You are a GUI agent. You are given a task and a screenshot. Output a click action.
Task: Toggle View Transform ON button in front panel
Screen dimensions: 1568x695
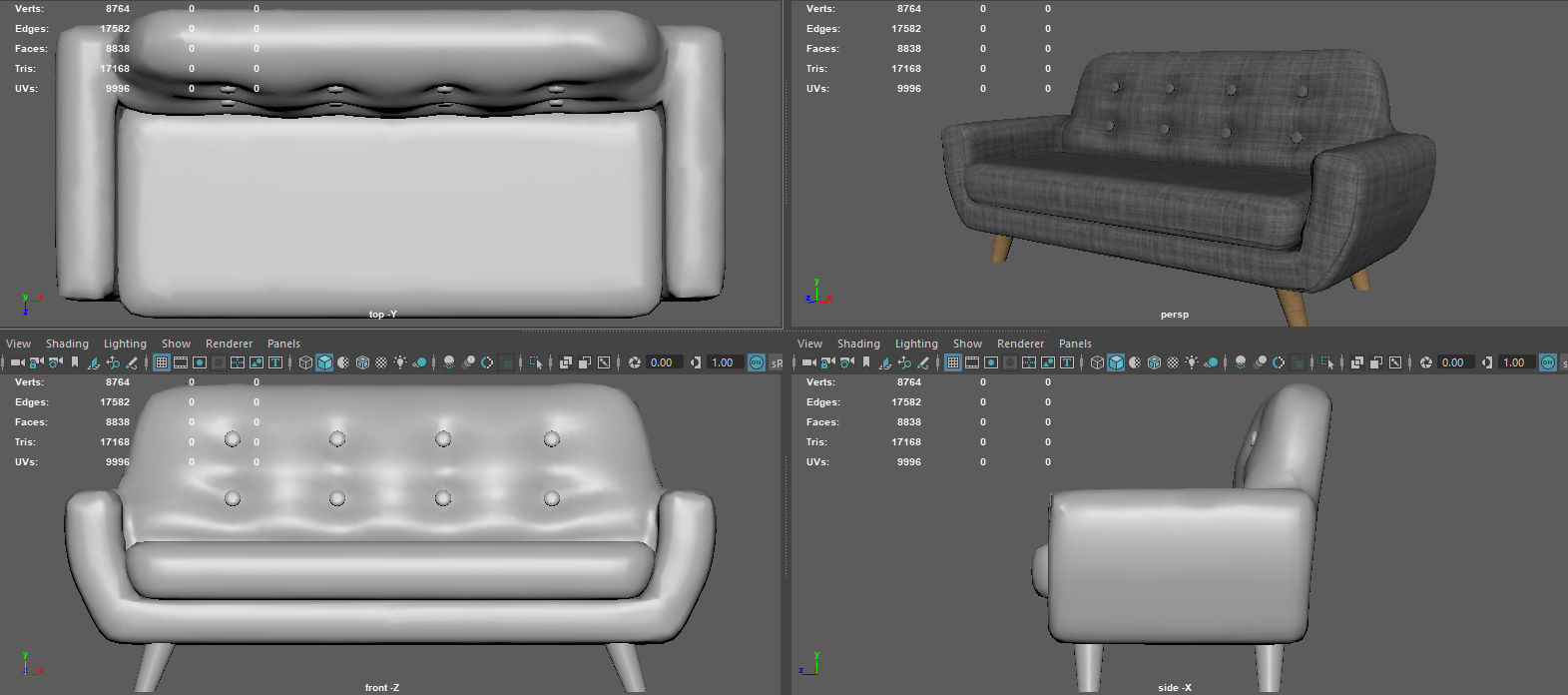tap(757, 362)
